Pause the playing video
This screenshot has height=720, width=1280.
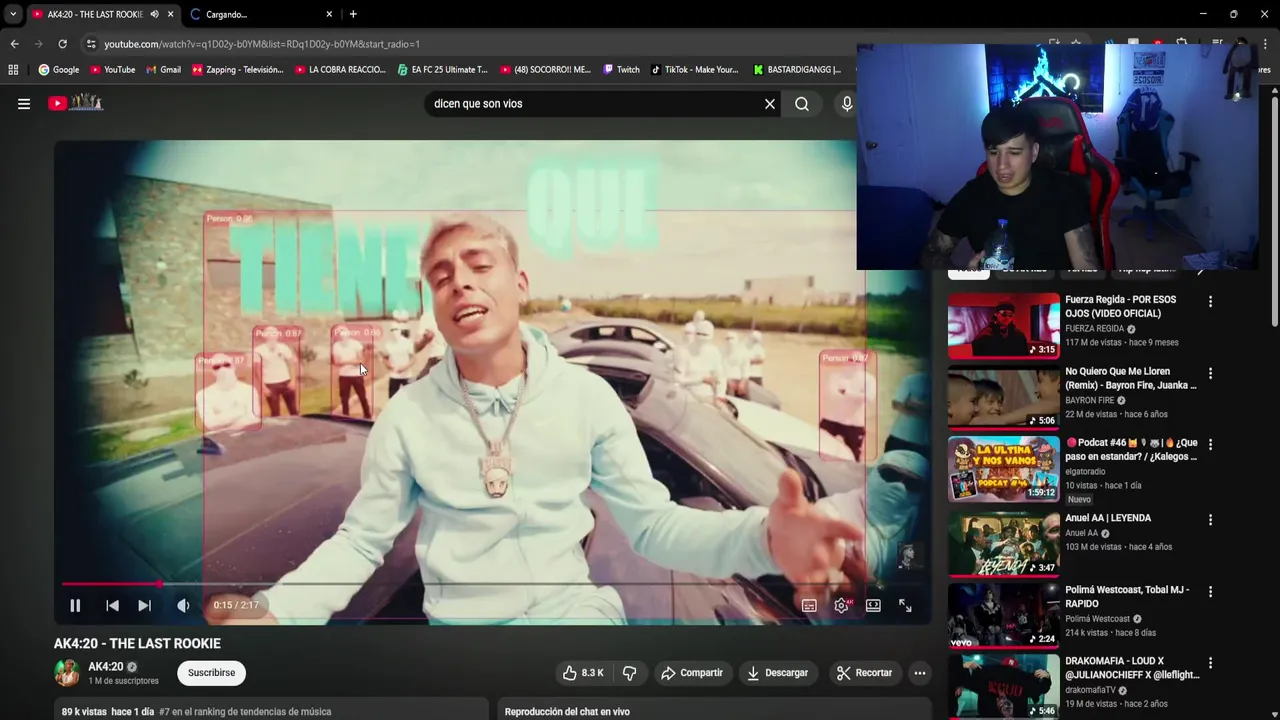75,605
